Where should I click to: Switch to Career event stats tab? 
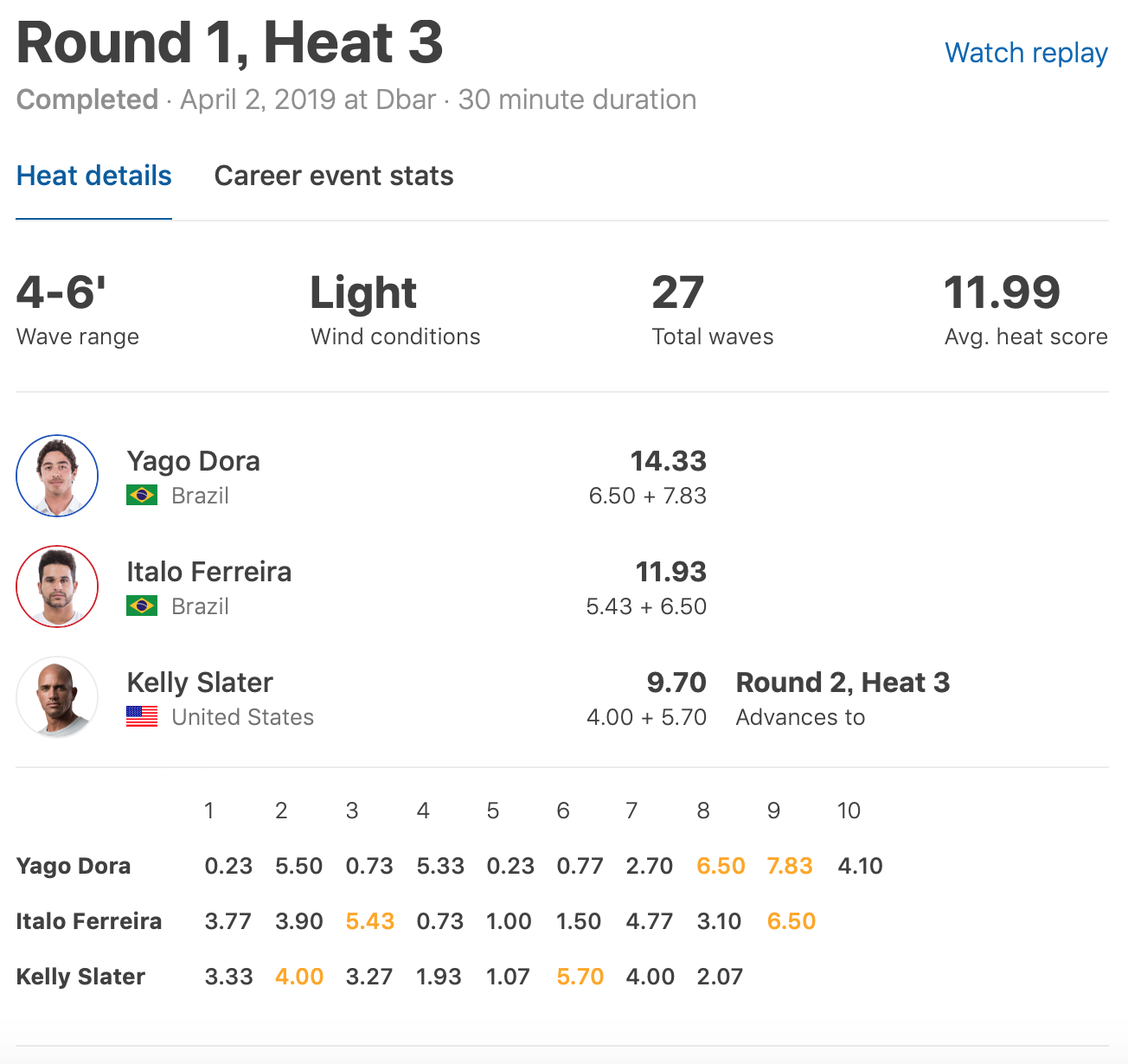click(x=333, y=176)
